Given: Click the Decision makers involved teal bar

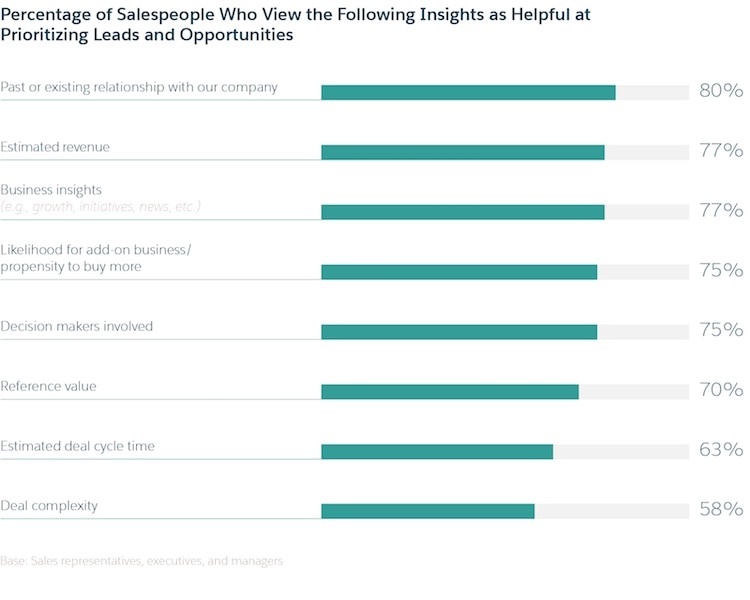Looking at the screenshot, I should [x=459, y=332].
